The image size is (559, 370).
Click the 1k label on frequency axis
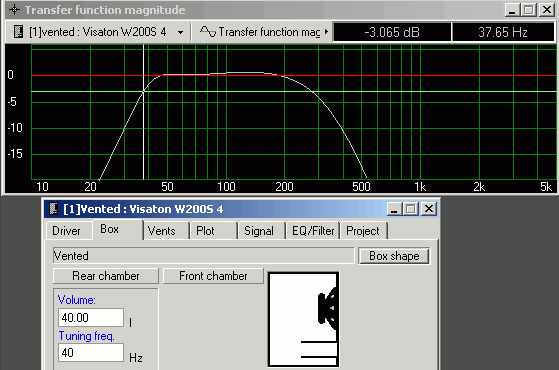420,187
